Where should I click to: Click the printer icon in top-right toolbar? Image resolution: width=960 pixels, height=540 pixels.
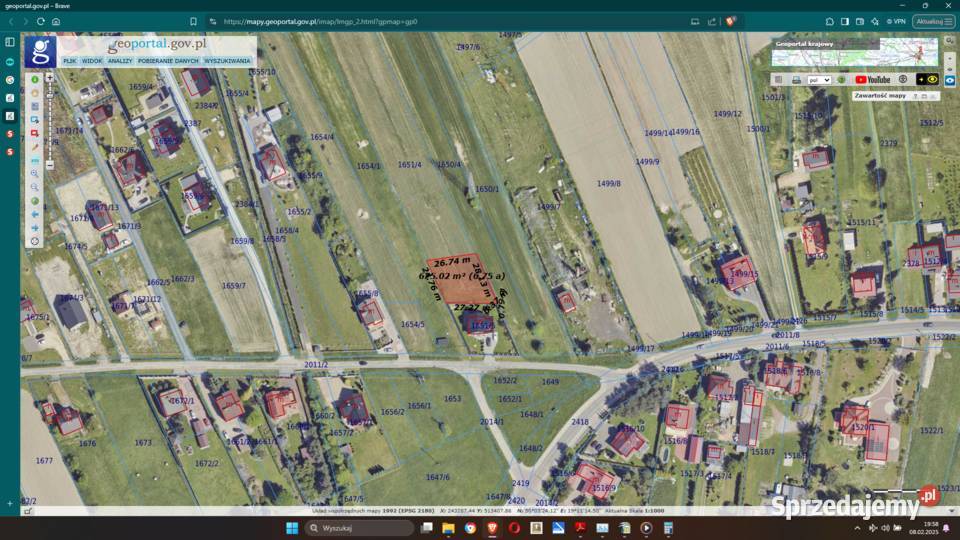tap(796, 80)
